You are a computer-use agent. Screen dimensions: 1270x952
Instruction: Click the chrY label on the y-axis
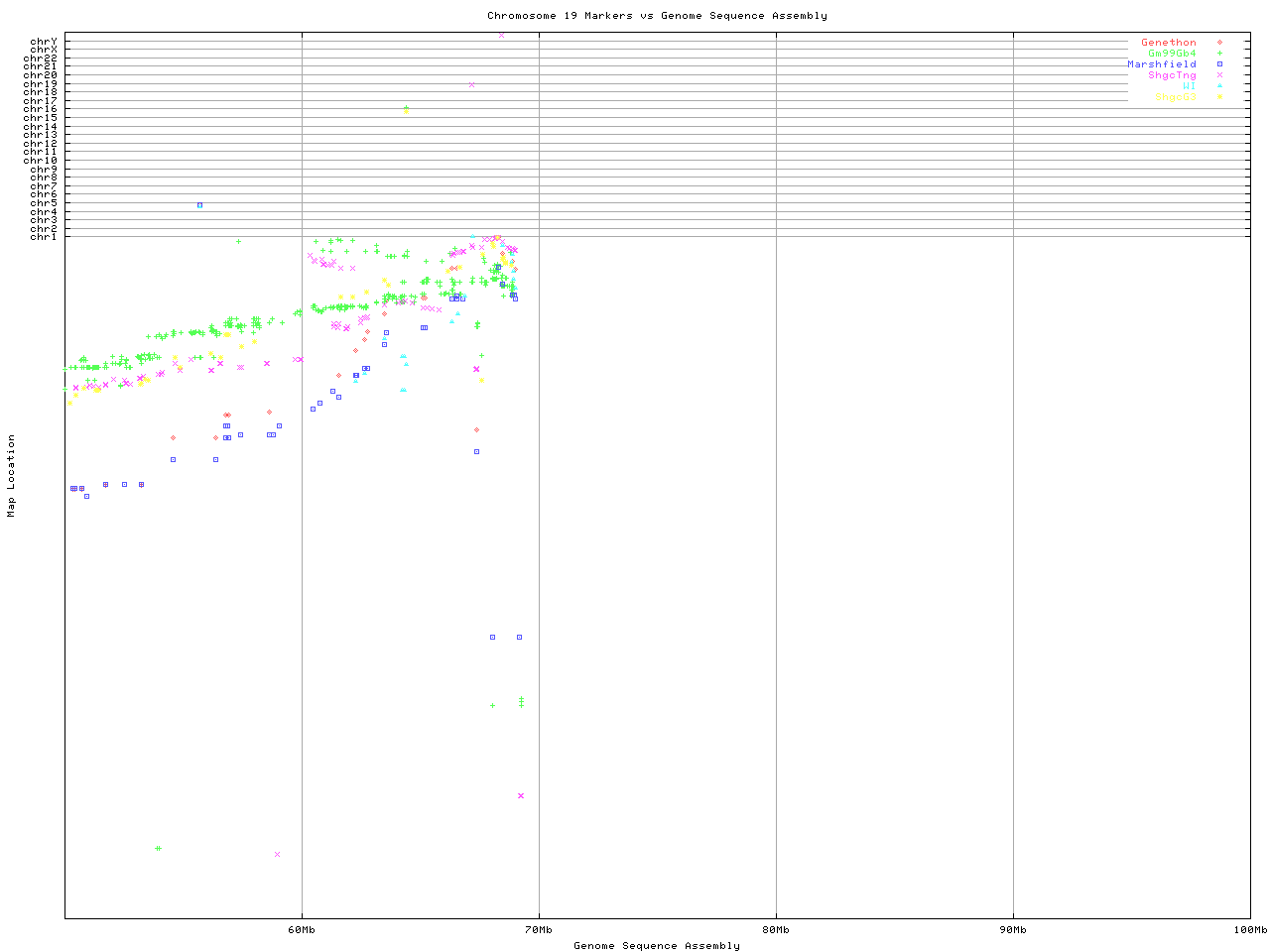pyautogui.click(x=44, y=41)
